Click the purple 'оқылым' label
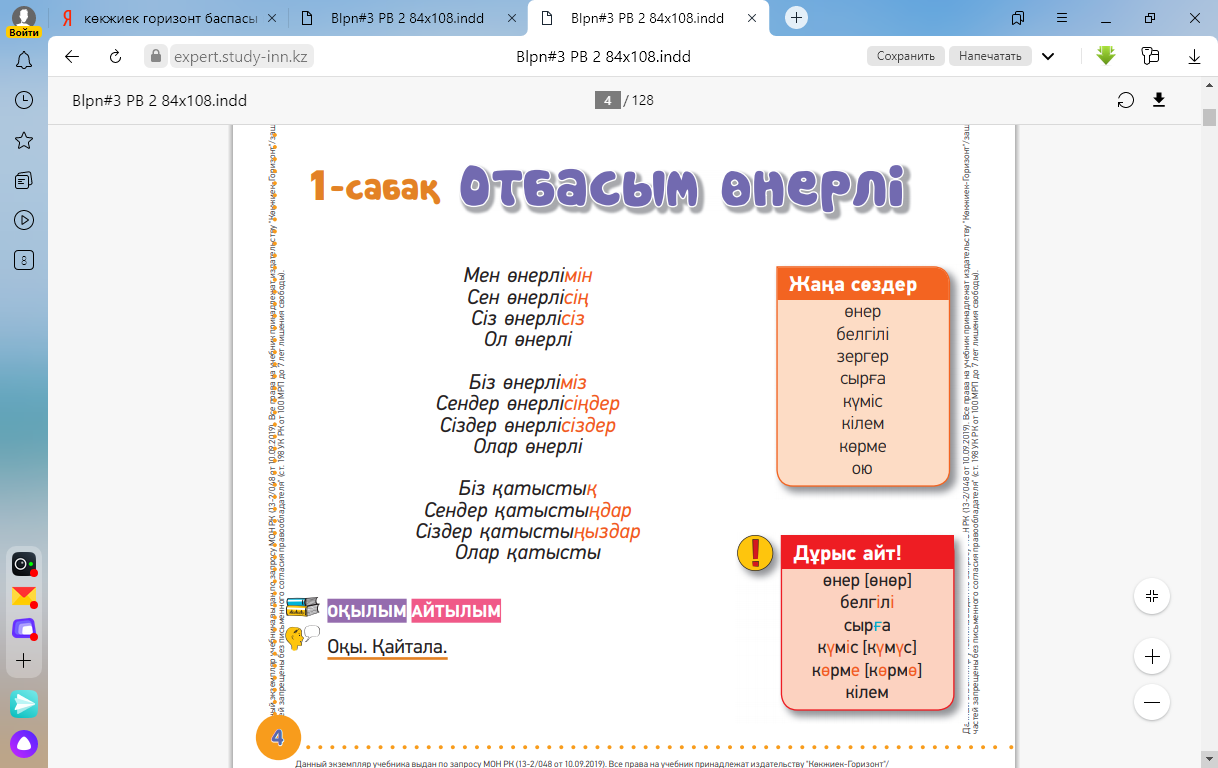 click(x=367, y=611)
